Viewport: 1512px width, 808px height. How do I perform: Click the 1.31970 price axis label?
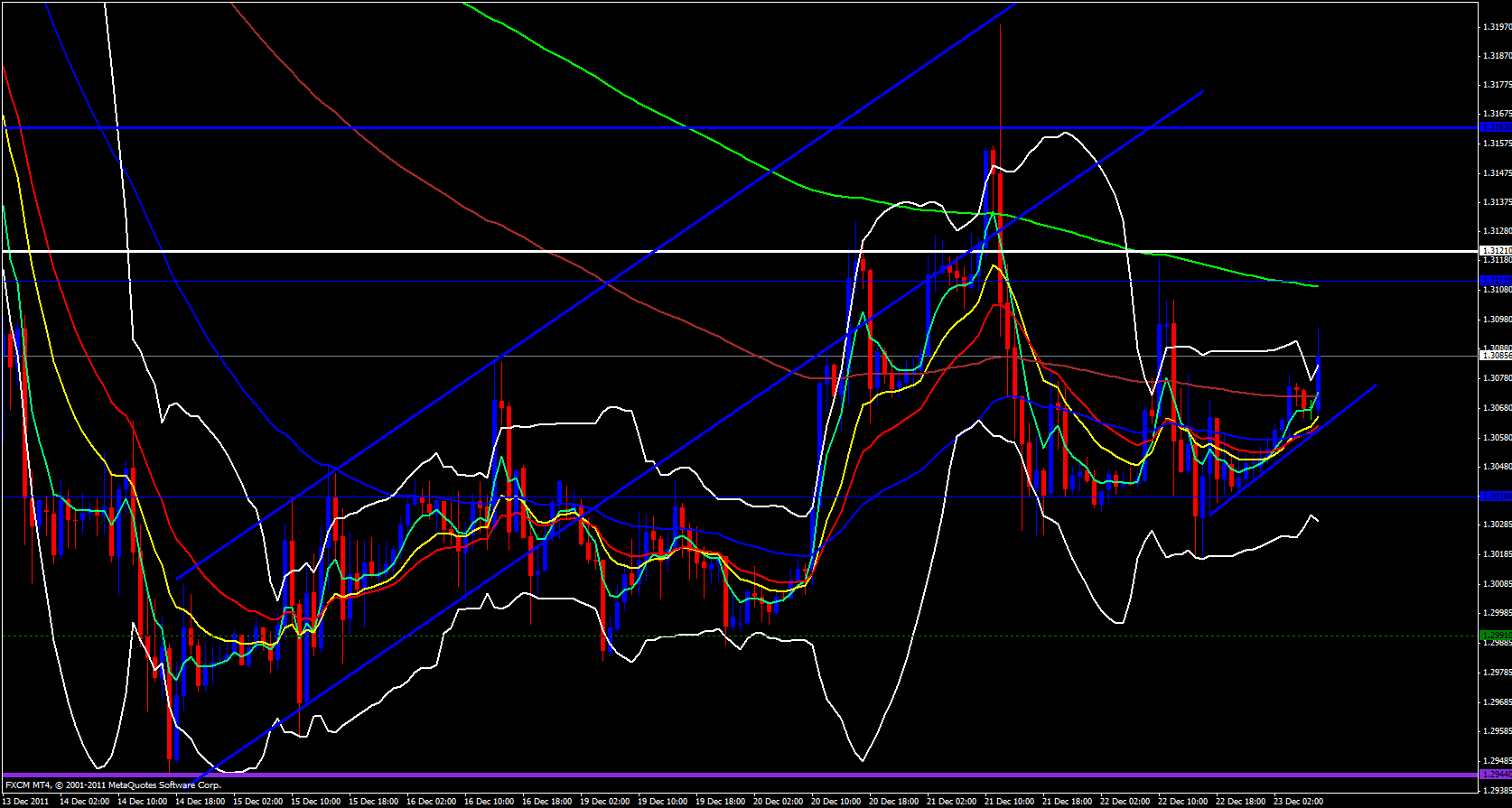point(1498,27)
